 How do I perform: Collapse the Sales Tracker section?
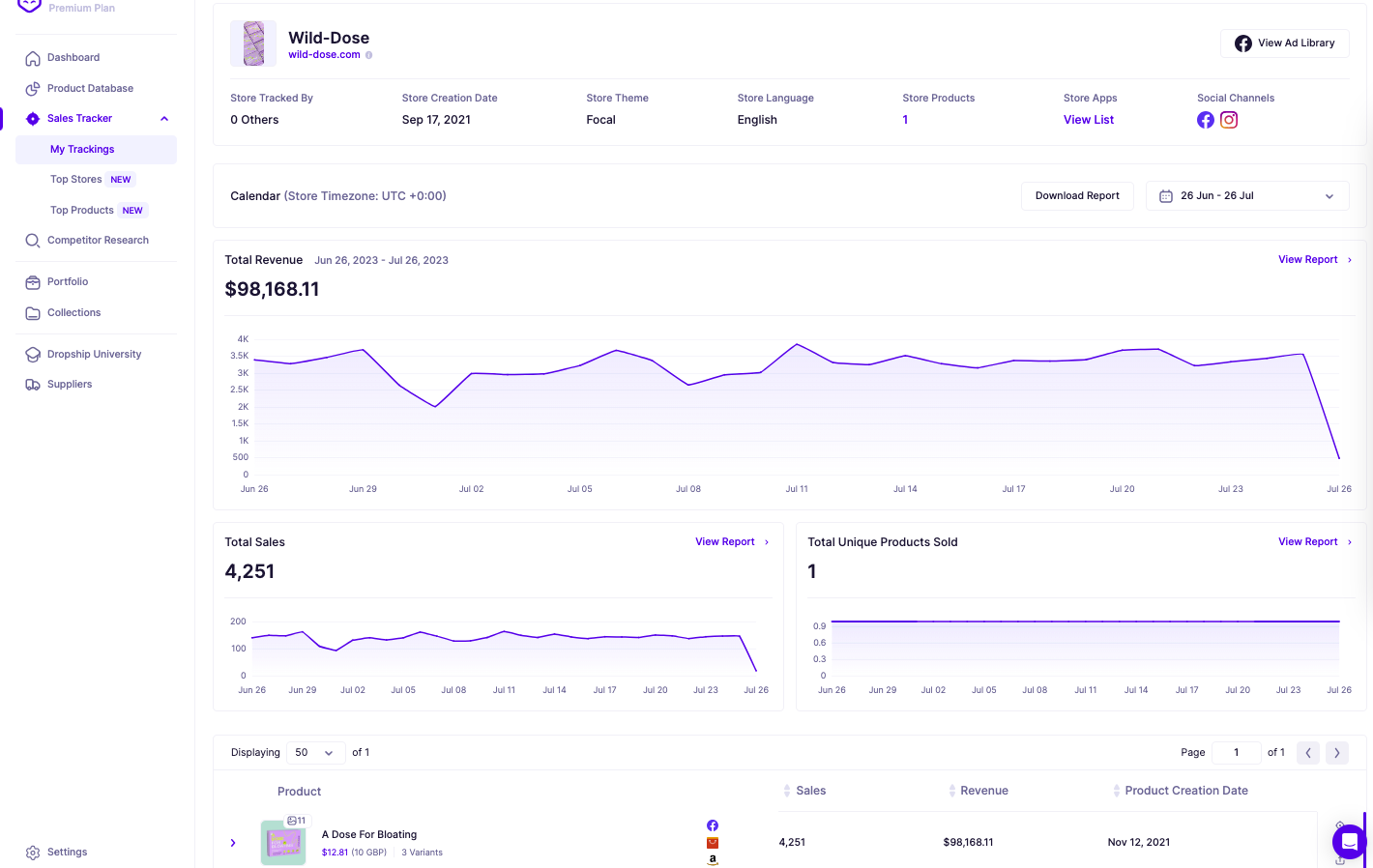point(164,118)
